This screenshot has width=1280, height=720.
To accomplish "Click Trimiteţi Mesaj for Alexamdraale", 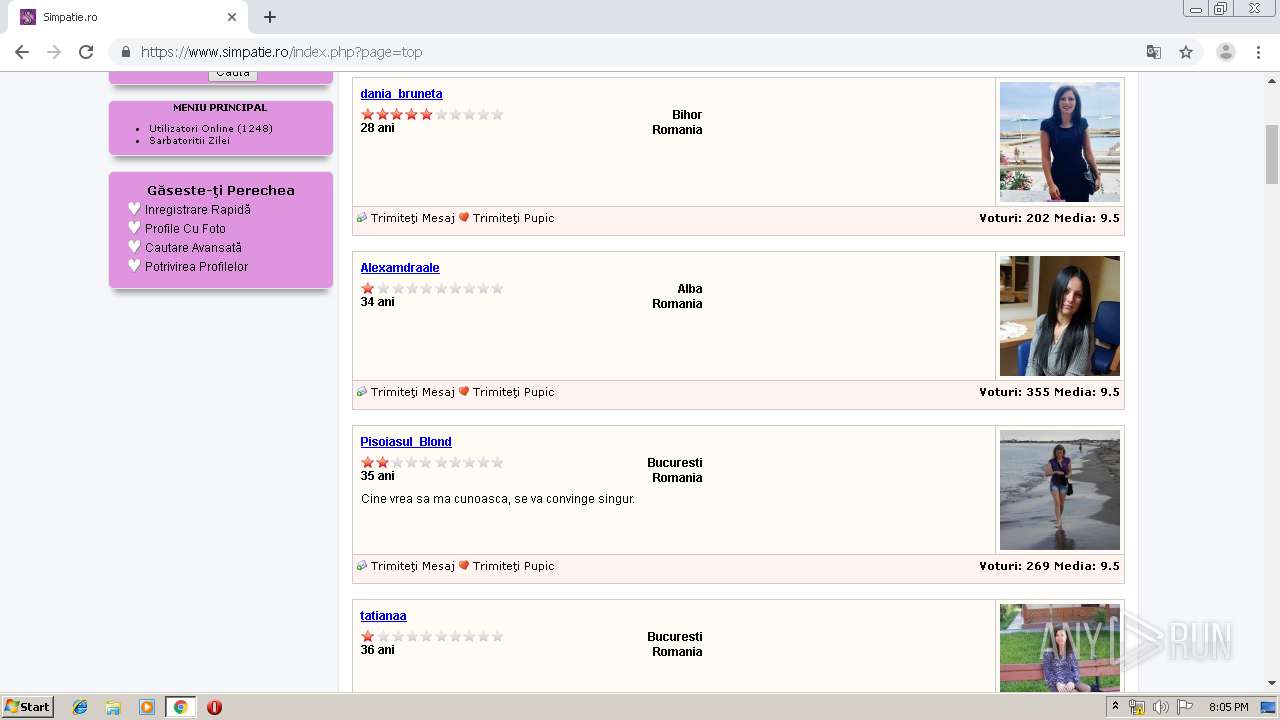I will [412, 392].
